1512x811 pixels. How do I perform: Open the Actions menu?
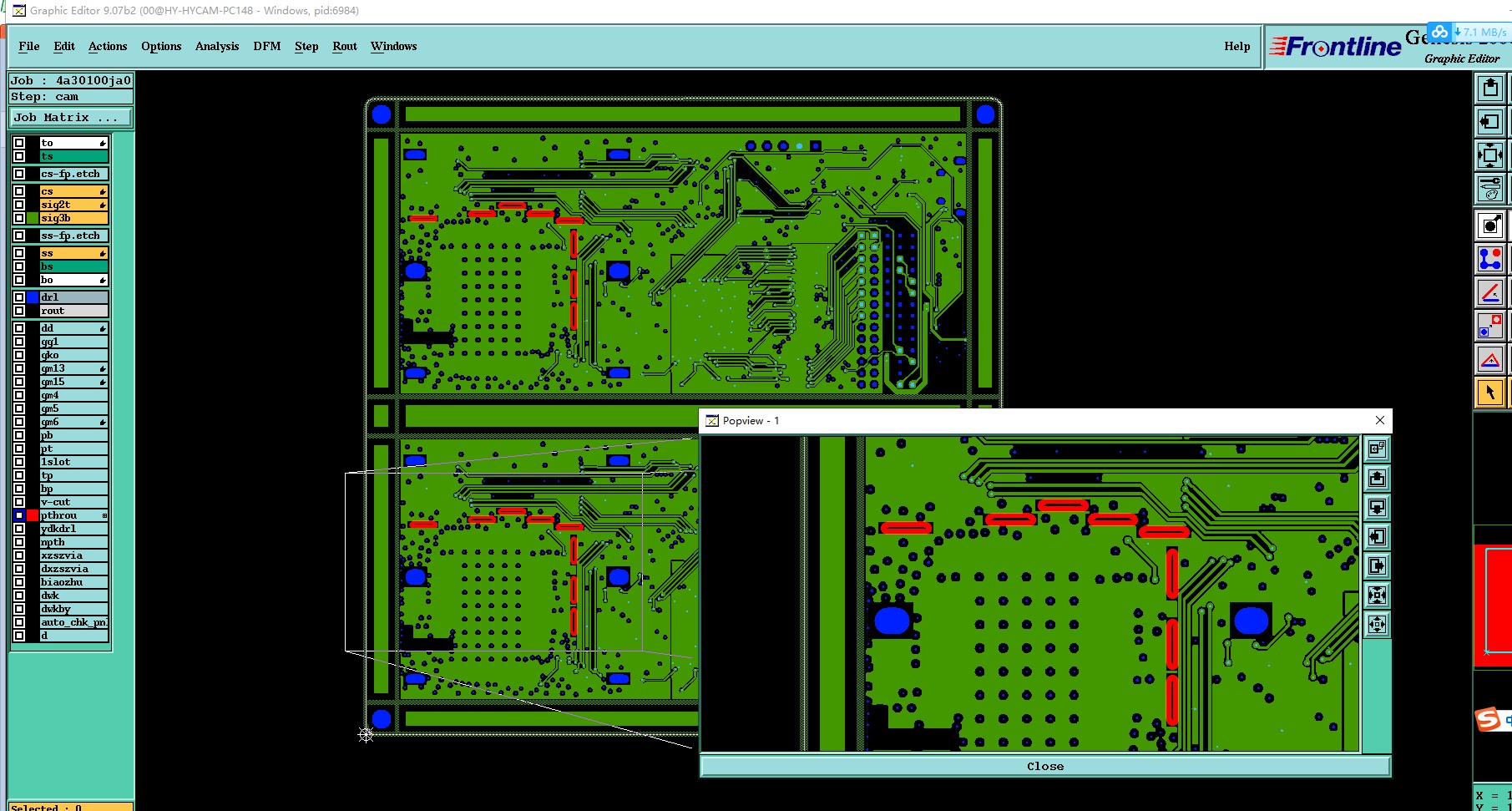[x=108, y=46]
